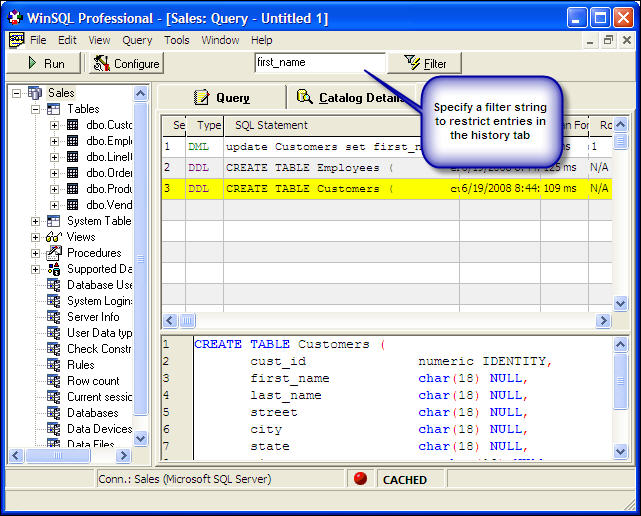This screenshot has height=516, width=641.
Task: Click the Procedures icon
Action: click(x=54, y=253)
